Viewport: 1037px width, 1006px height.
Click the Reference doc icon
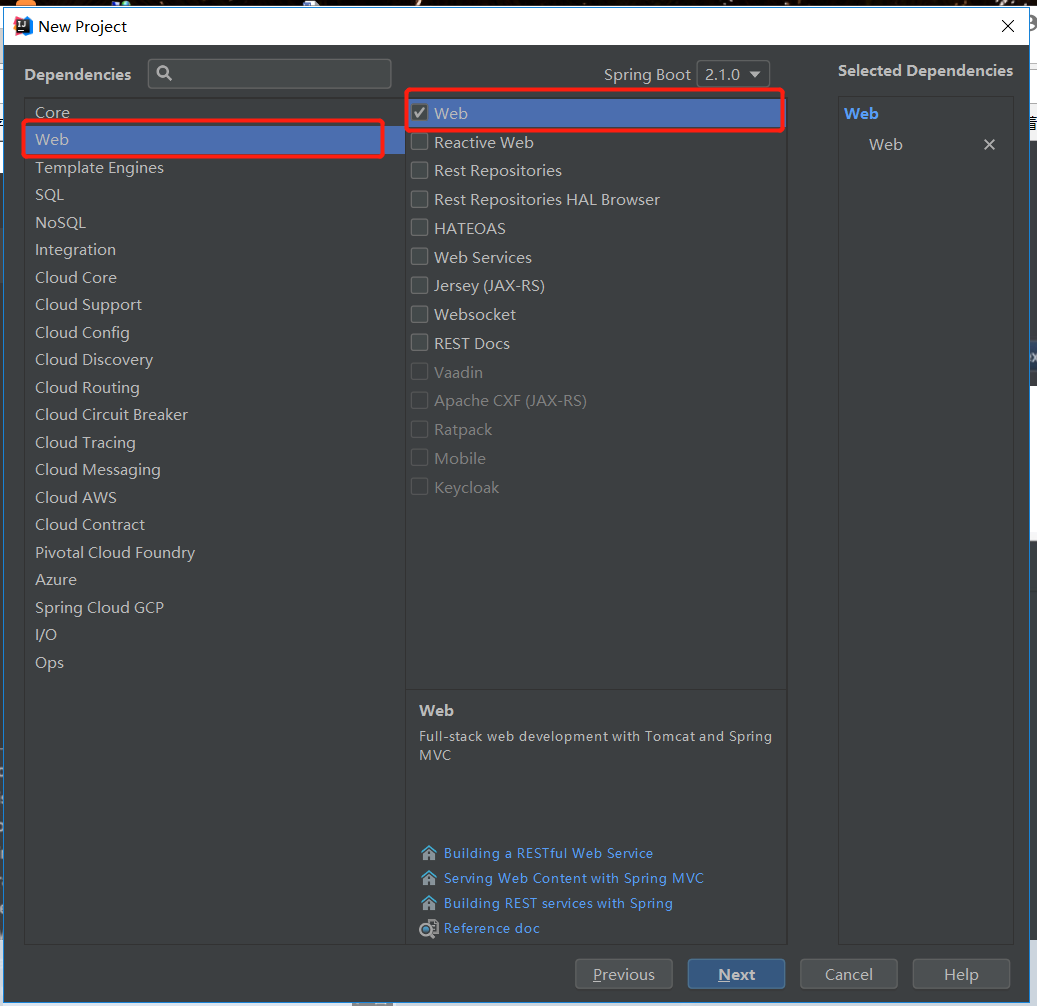427,928
